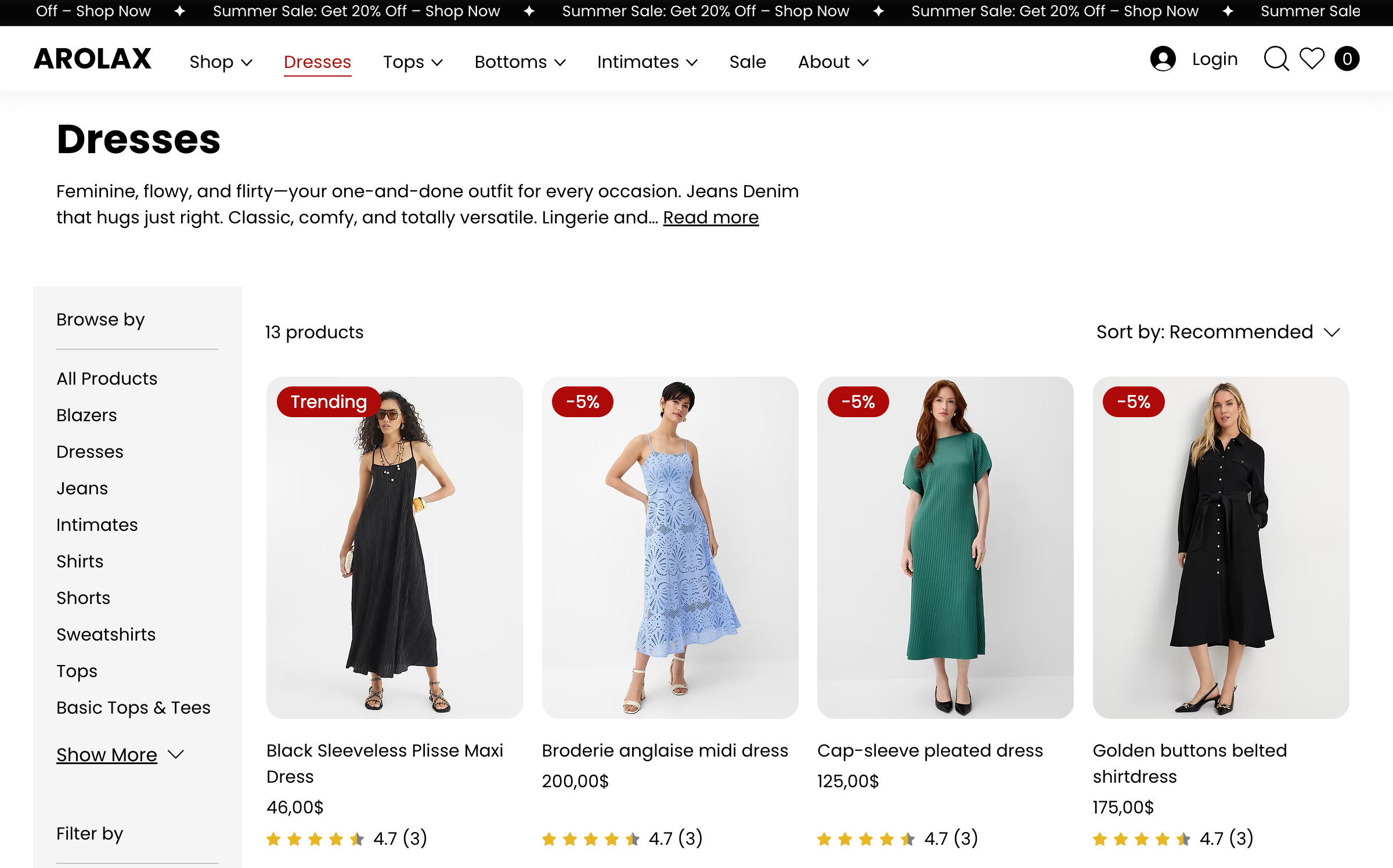Click -5% badge on Cap-sleeve dress
1393x868 pixels.
[858, 402]
